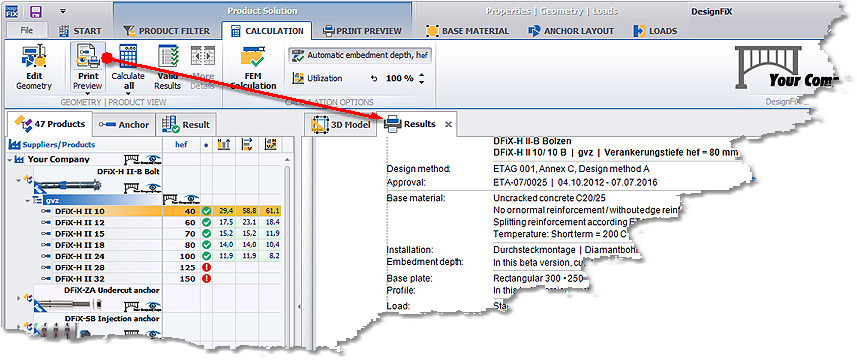Expand the Print Preview dropdown arrow
857x362 pixels.
[x=87, y=94]
